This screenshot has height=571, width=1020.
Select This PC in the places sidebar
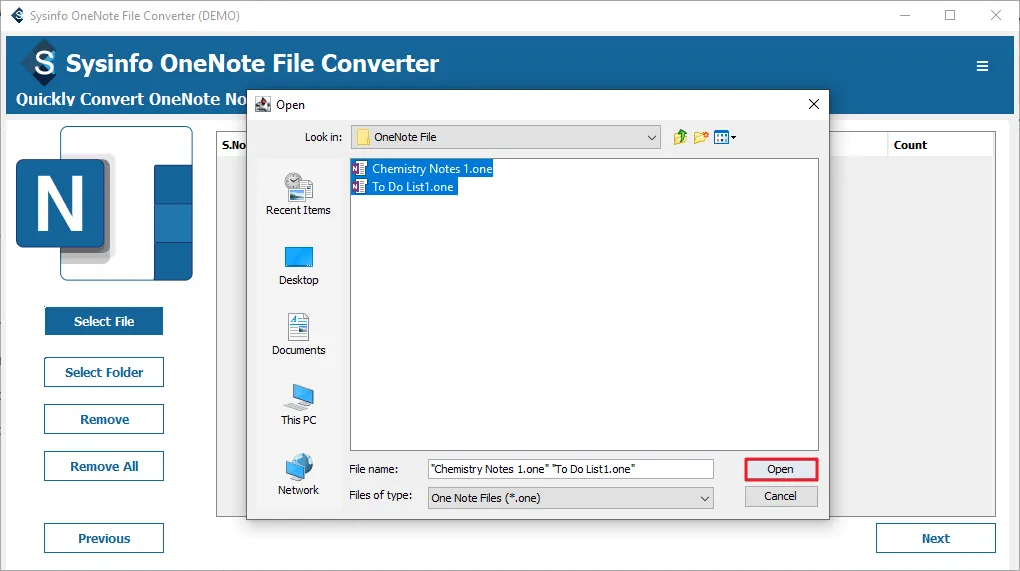[299, 405]
